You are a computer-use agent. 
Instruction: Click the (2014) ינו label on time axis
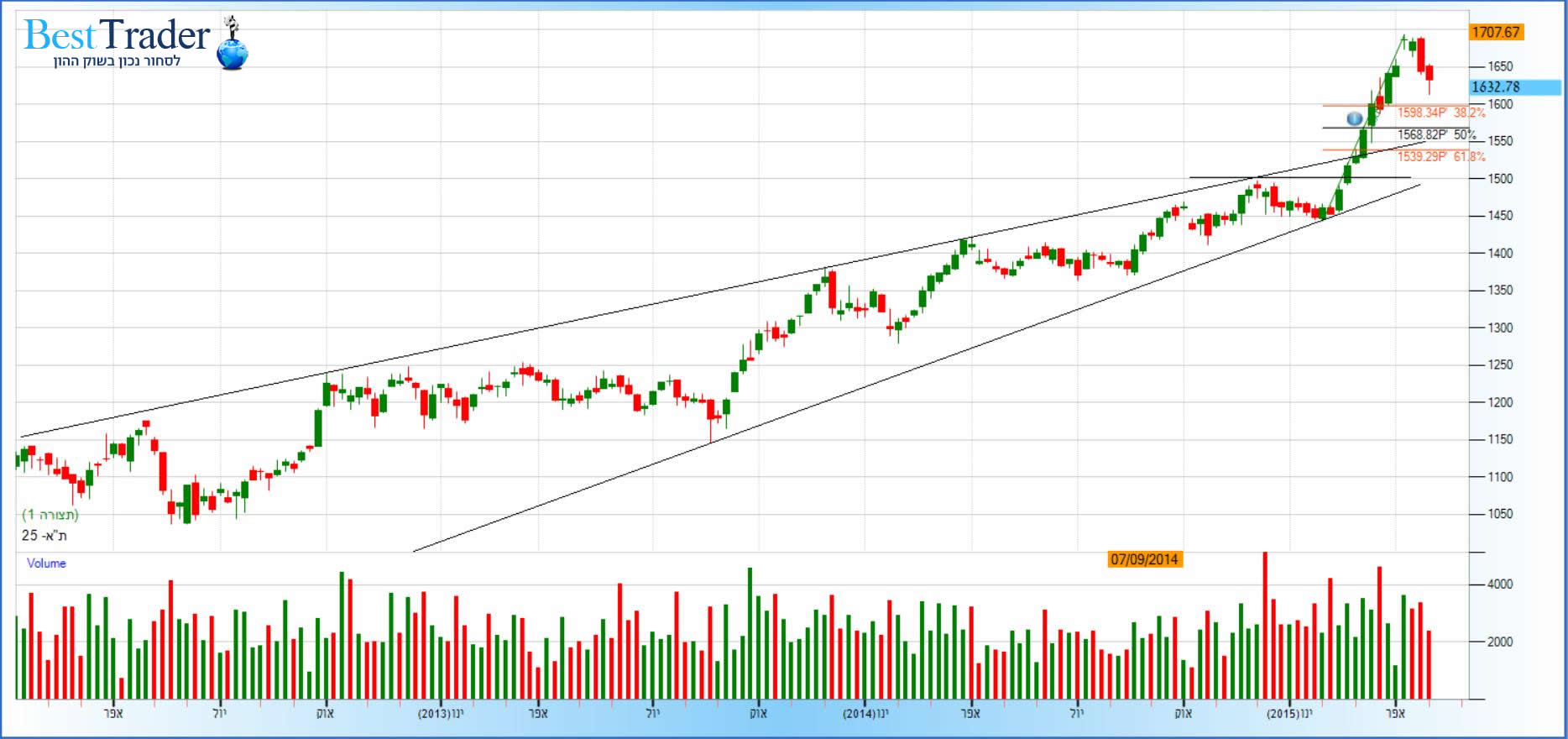coord(865,714)
